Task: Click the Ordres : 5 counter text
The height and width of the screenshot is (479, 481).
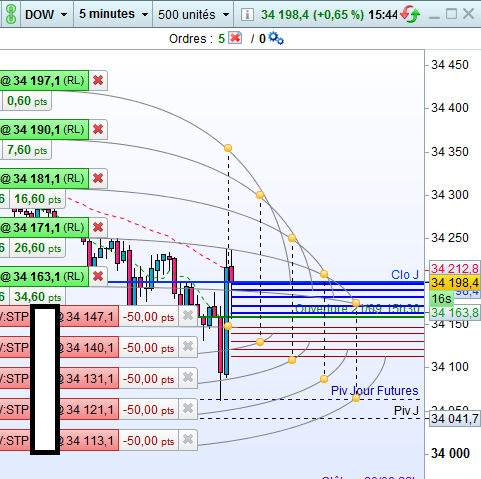Action: point(197,39)
